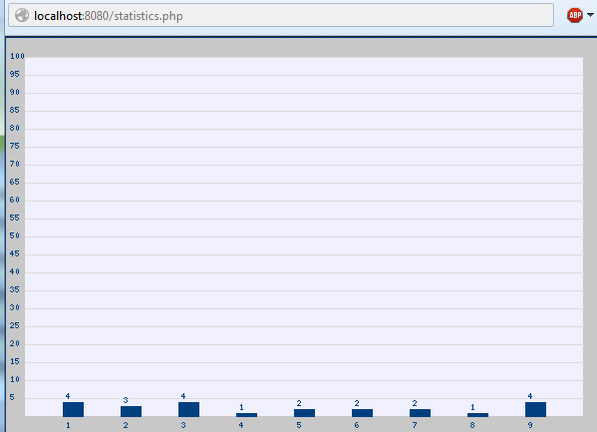Click the bar for category 2
Screen dimensions: 597x432
(x=131, y=411)
